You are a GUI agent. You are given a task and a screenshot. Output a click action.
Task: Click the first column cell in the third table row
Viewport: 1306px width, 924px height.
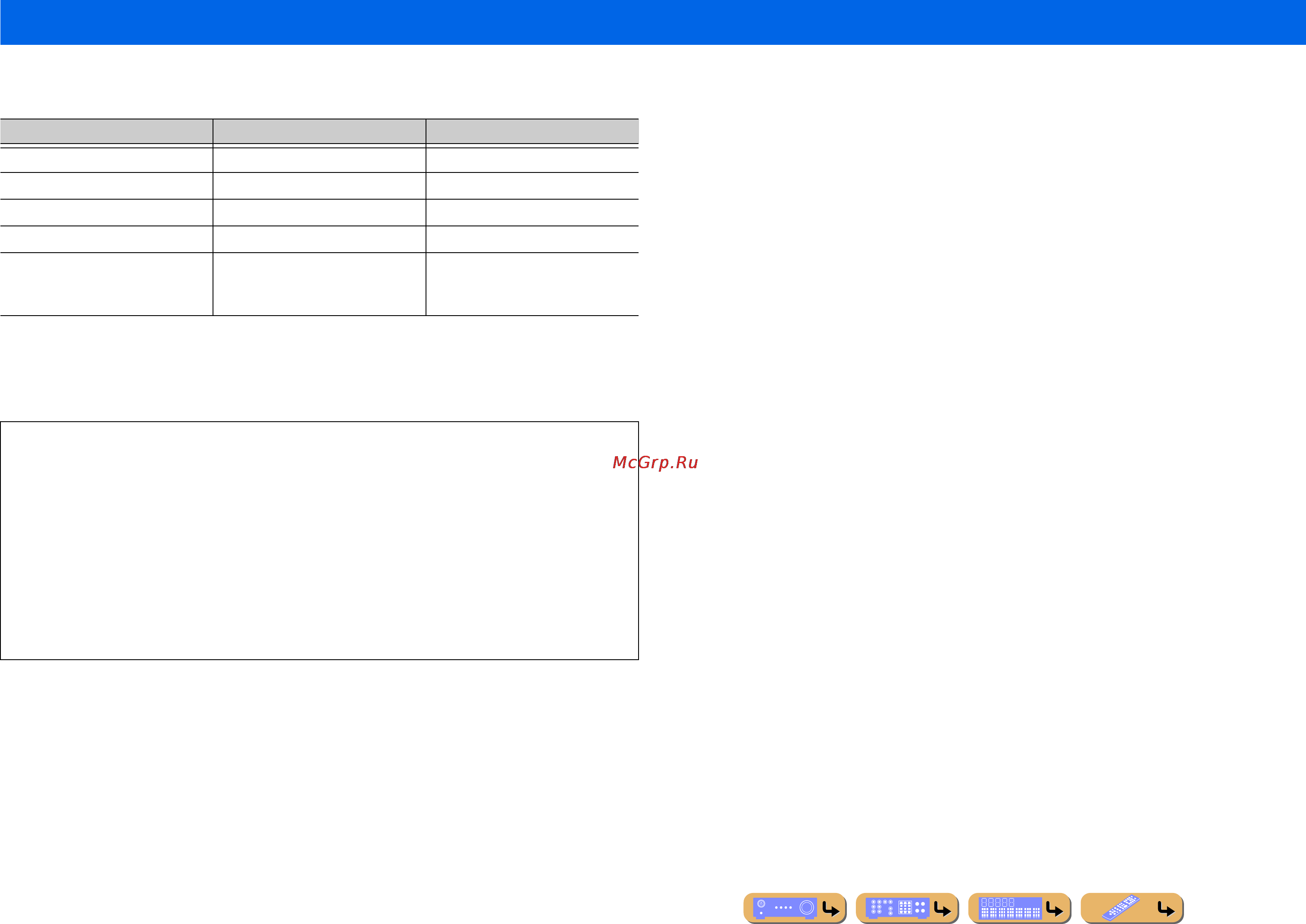(x=106, y=212)
